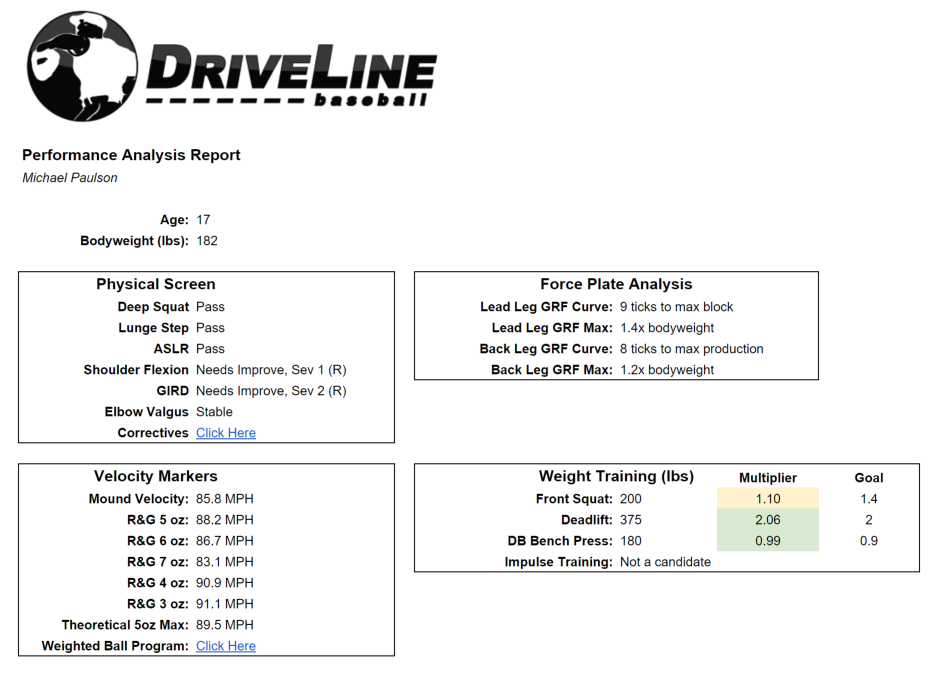Select the 'Weight Training (lbs)' section title

click(x=616, y=476)
